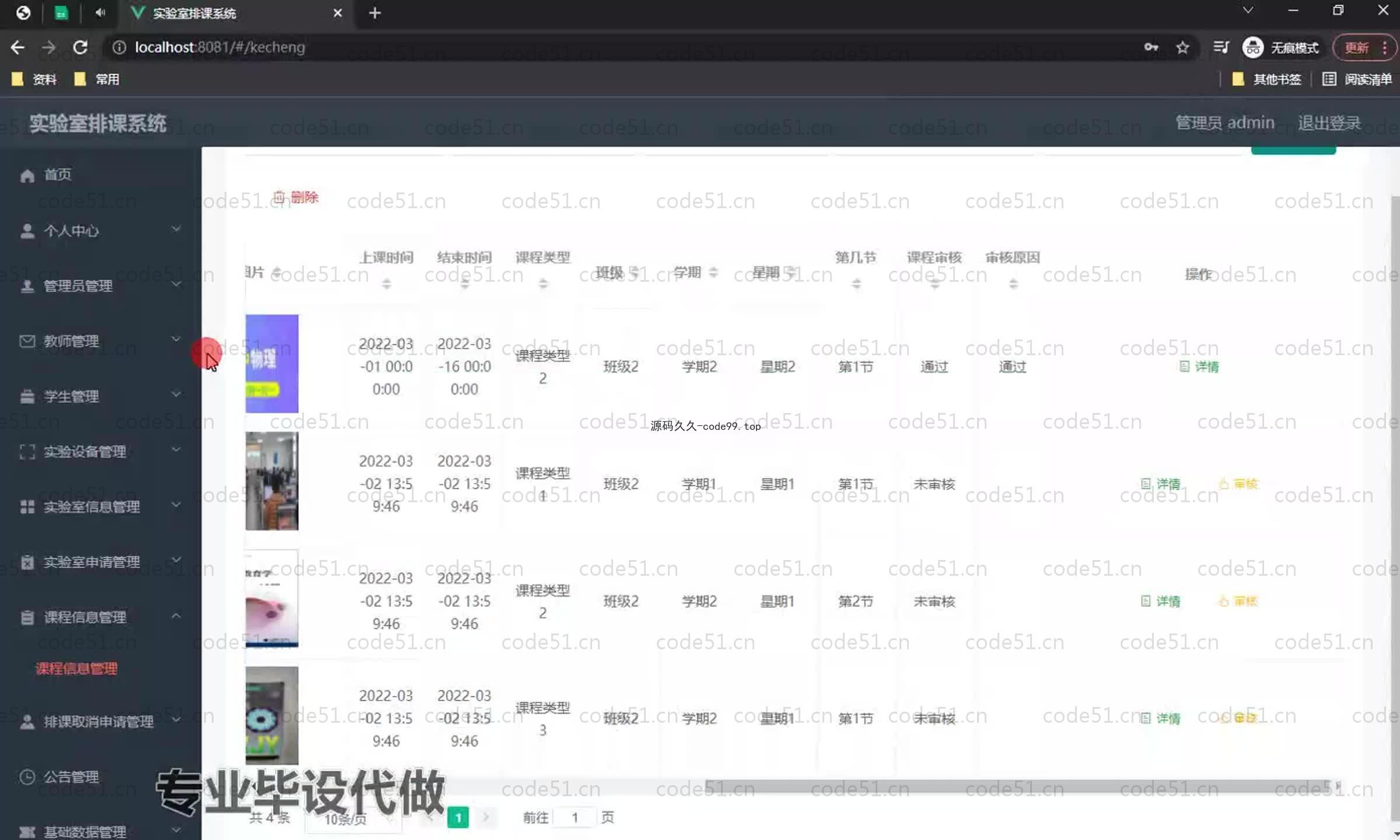Open the fourth row course thumbnail

point(272,715)
